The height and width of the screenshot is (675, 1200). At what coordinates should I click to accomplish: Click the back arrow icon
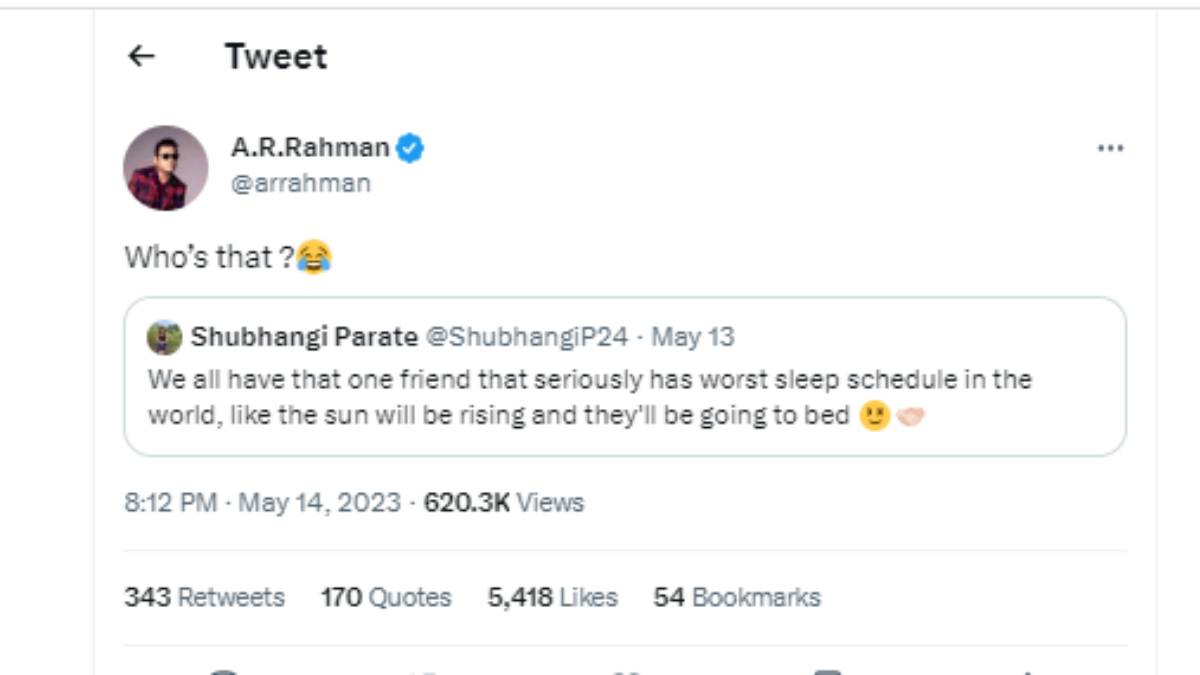142,56
